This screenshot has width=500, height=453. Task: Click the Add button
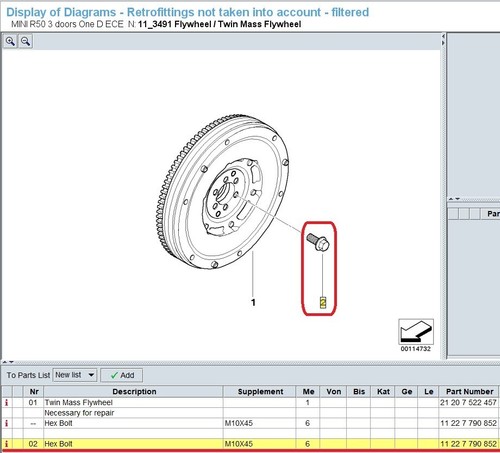(122, 375)
